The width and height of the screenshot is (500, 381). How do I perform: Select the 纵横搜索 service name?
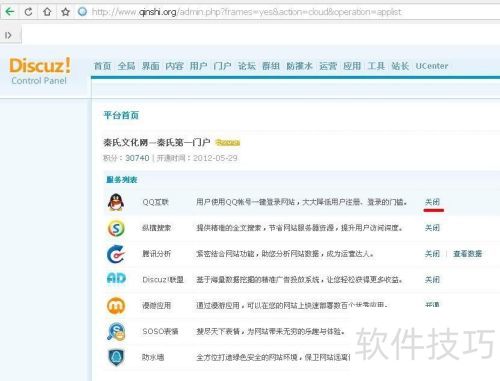click(x=157, y=228)
